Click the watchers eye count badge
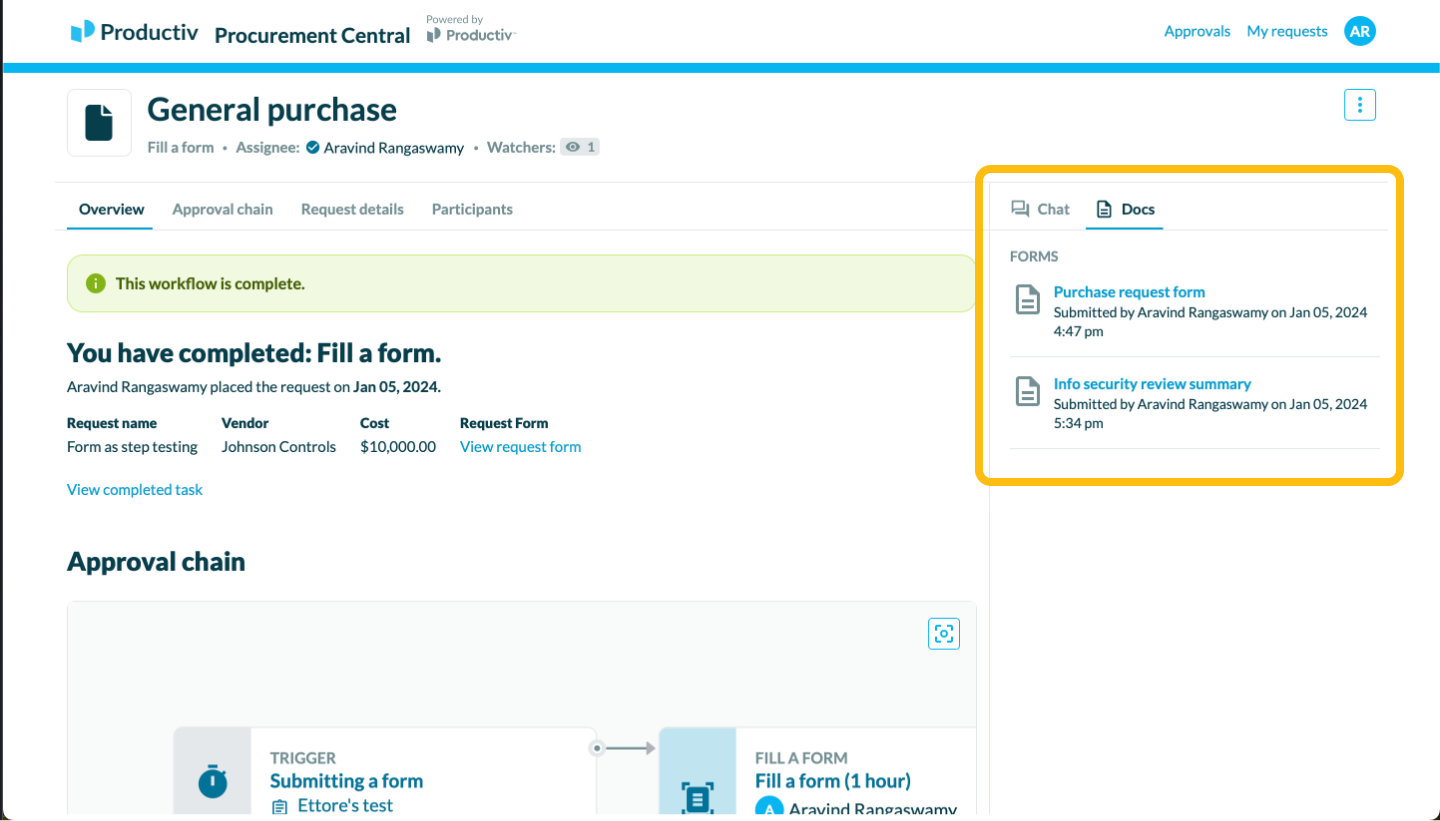This screenshot has height=821, width=1440. tap(580, 147)
